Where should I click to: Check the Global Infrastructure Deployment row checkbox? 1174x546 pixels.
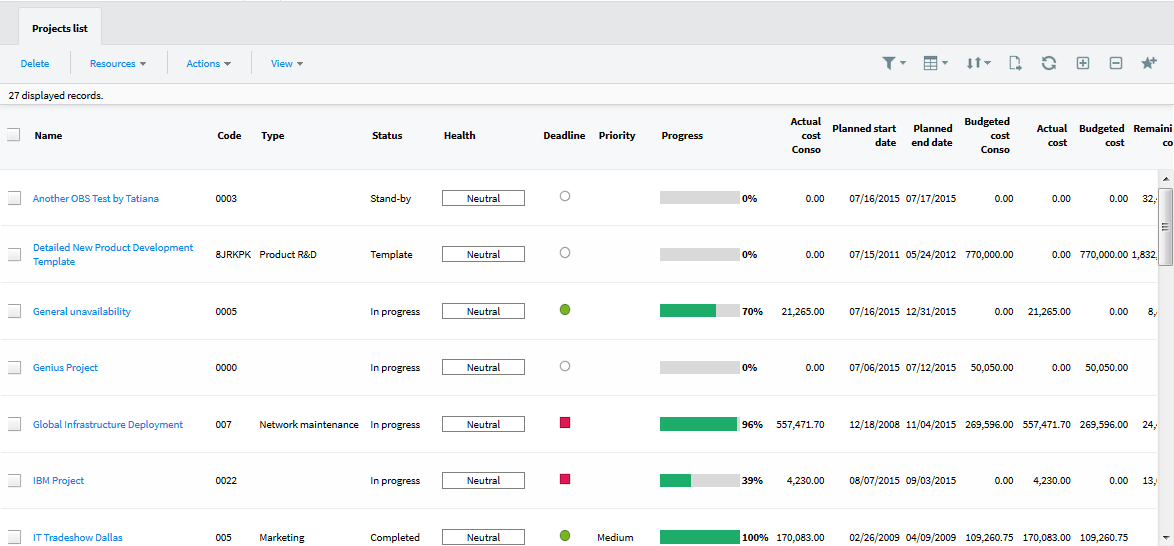click(x=14, y=424)
